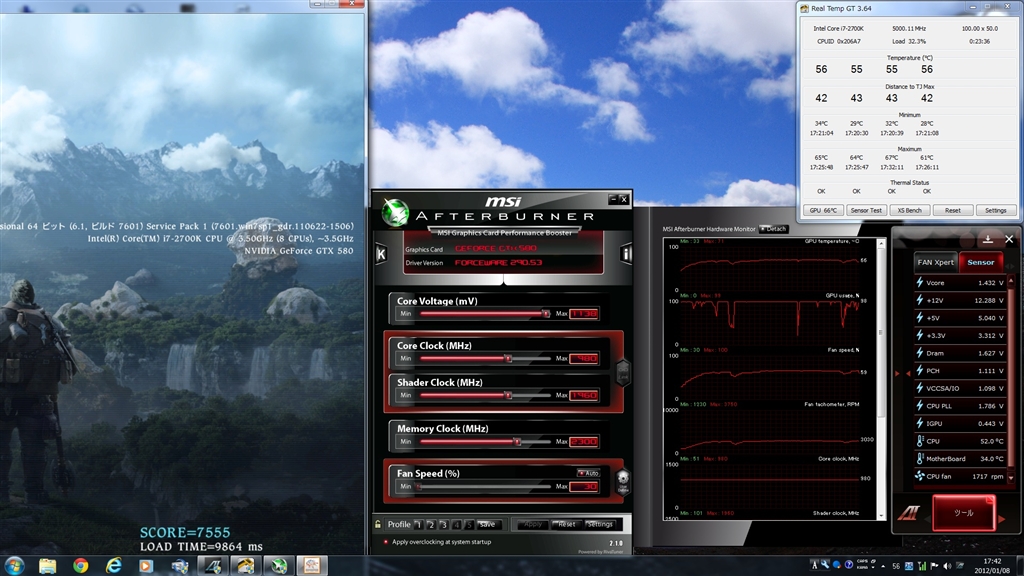The image size is (1024, 576).
Task: Click the Core Clock max value field
Action: click(x=583, y=359)
